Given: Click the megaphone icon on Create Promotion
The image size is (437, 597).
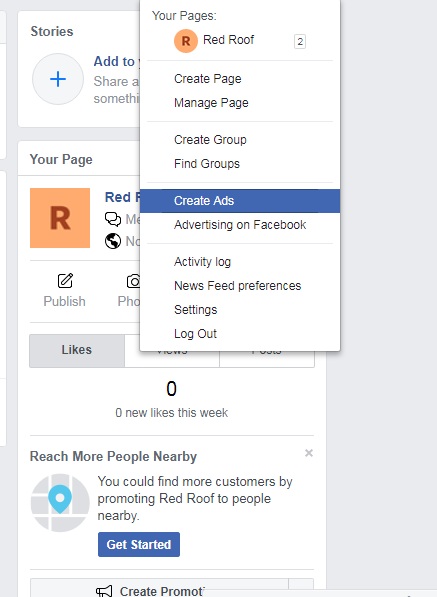Looking at the screenshot, I should pyautogui.click(x=104, y=591).
